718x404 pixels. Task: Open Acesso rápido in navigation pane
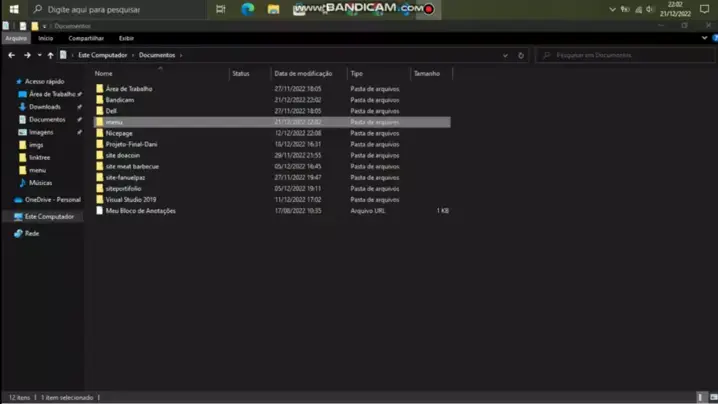pos(44,81)
